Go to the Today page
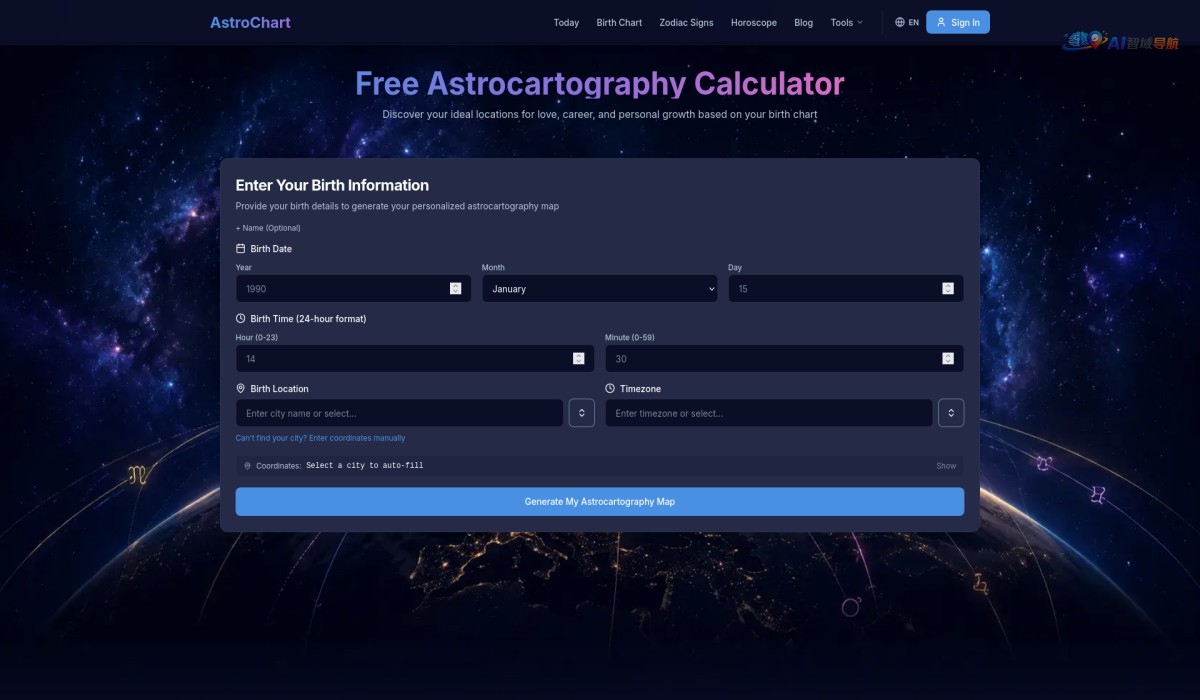This screenshot has height=700, width=1200. (566, 22)
